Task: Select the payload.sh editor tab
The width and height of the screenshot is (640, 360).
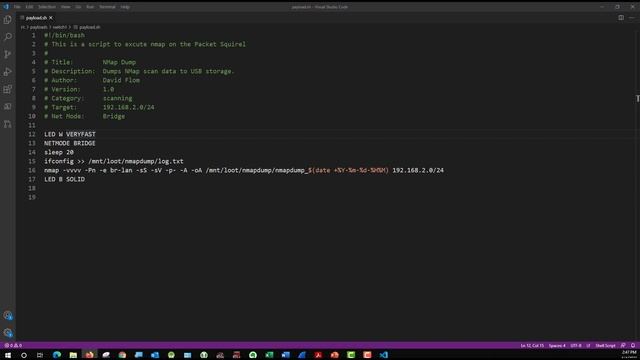Action: (36, 18)
